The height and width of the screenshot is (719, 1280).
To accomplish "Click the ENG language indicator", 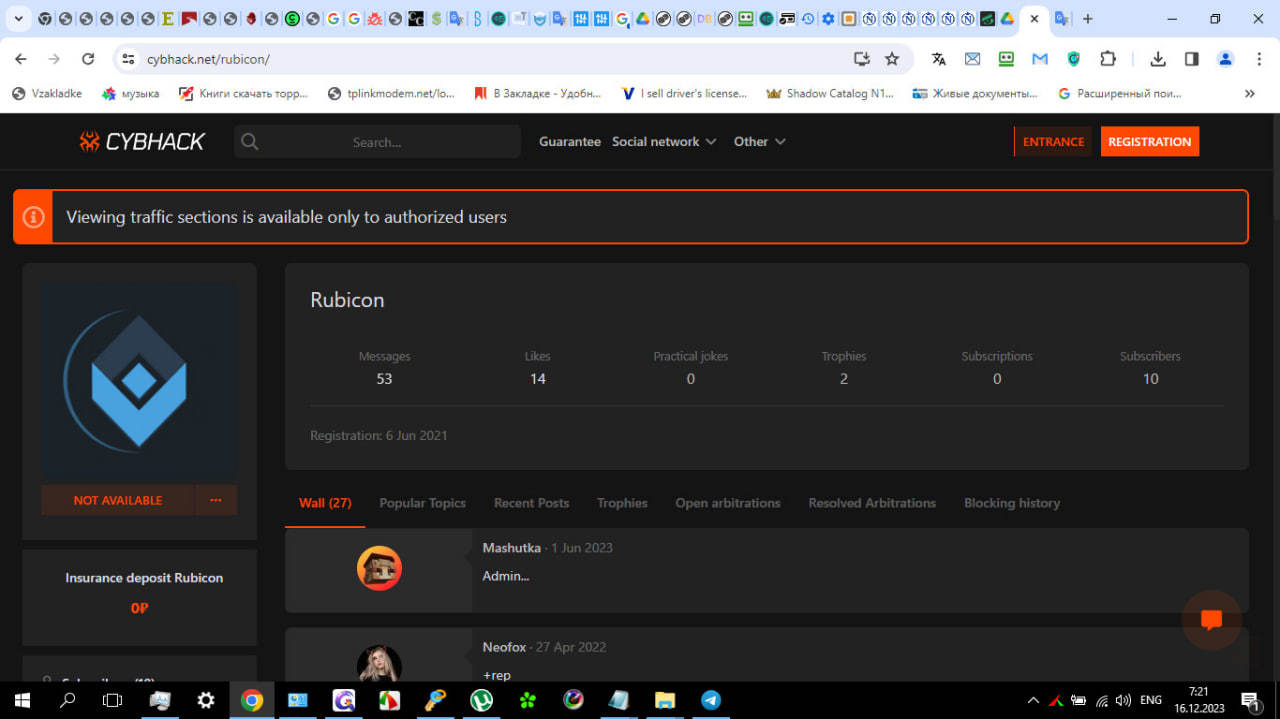I will [1151, 700].
